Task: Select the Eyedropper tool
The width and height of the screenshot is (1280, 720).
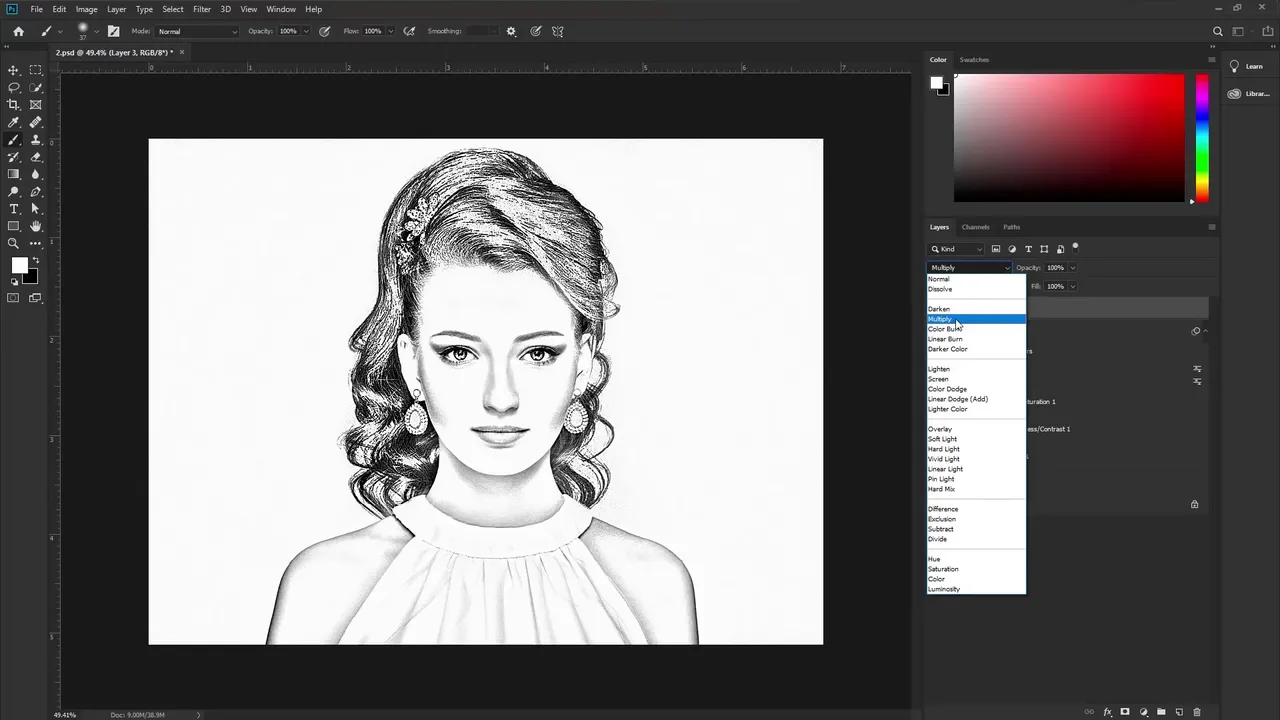Action: pyautogui.click(x=14, y=122)
